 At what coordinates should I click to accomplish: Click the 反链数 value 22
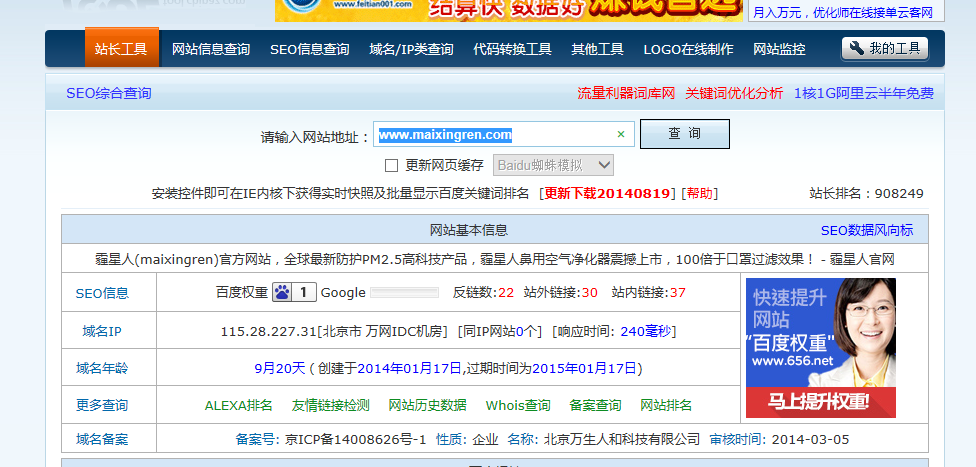[x=506, y=293]
